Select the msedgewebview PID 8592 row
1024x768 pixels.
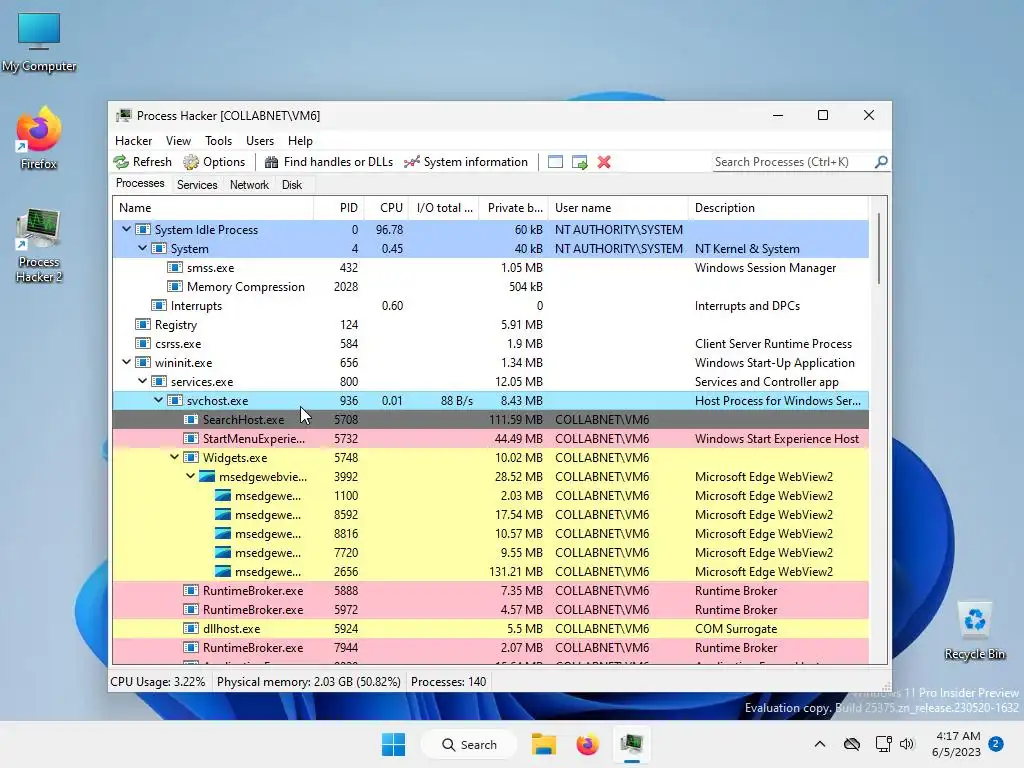(490, 515)
